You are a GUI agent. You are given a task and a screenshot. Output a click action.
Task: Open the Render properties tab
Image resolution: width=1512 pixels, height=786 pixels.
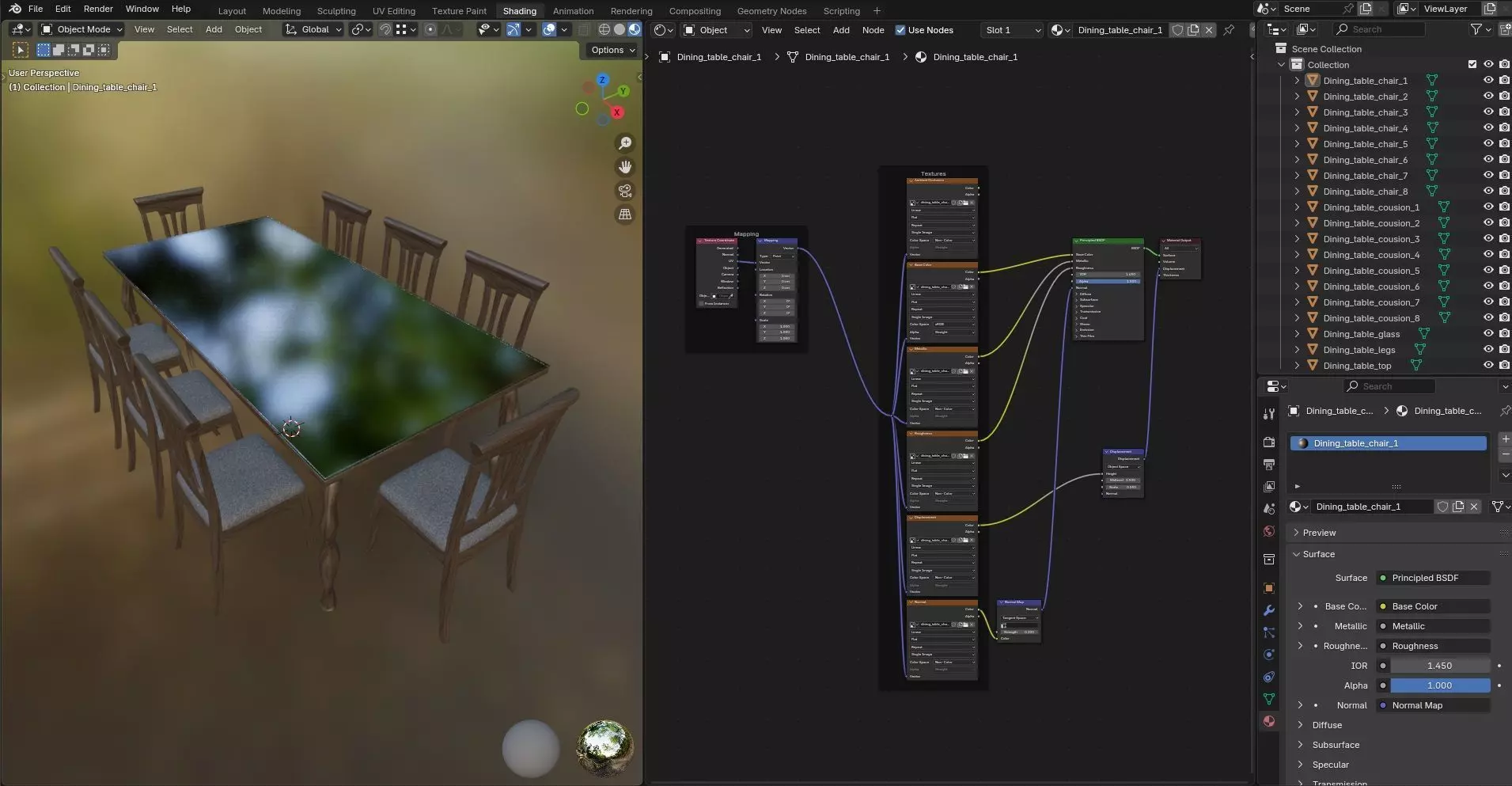pos(1269,442)
